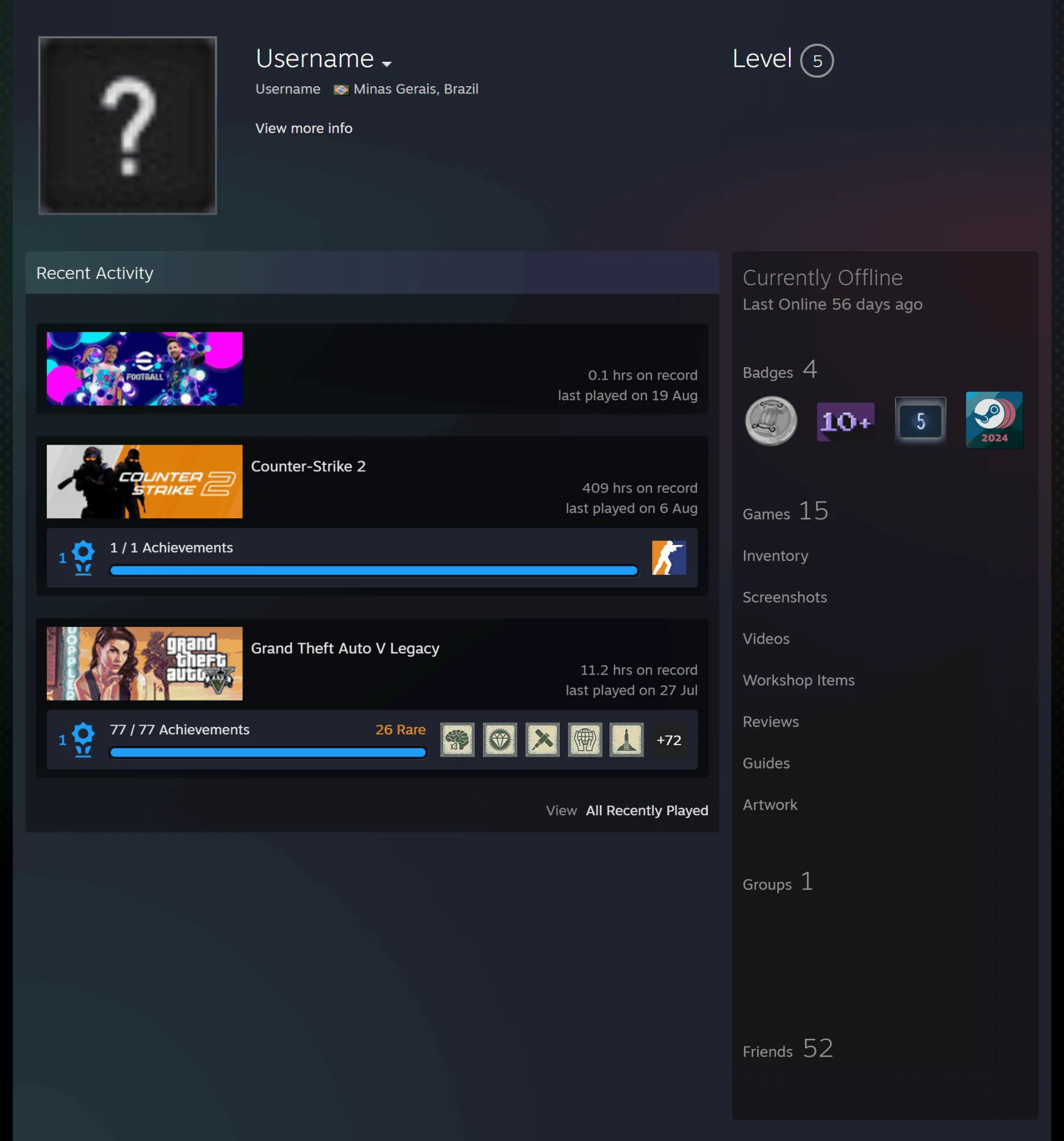
Task: Open the eFootball game banner thumbnail
Action: point(144,368)
